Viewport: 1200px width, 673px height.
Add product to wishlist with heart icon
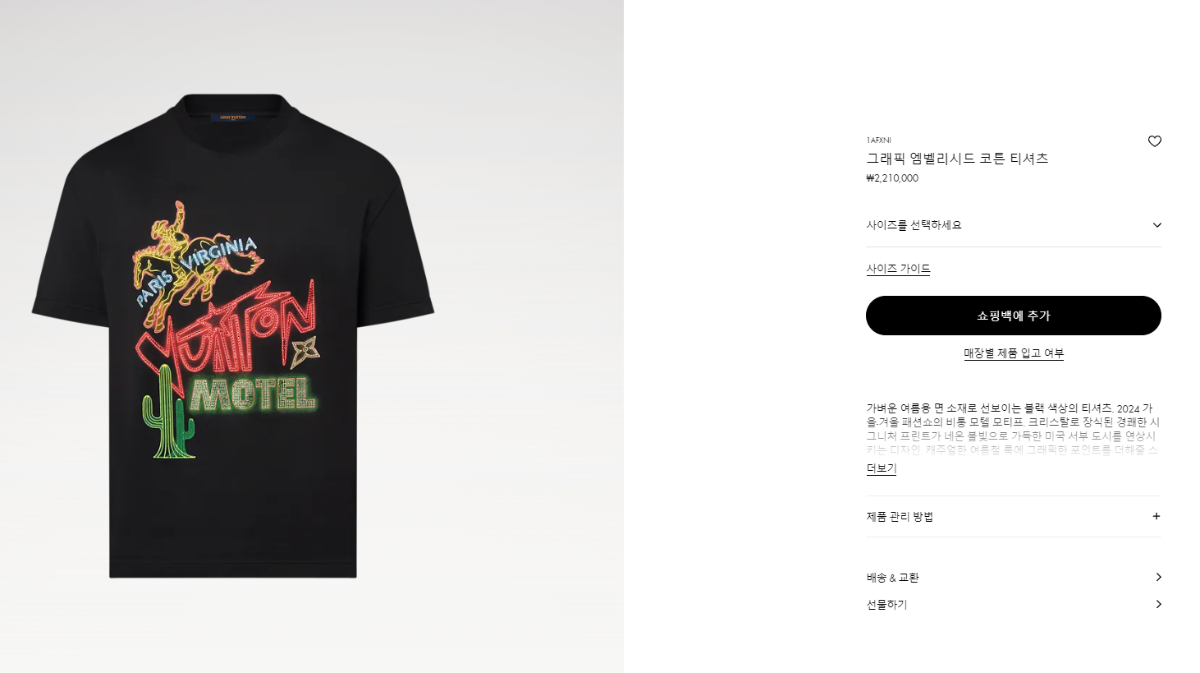(1154, 141)
